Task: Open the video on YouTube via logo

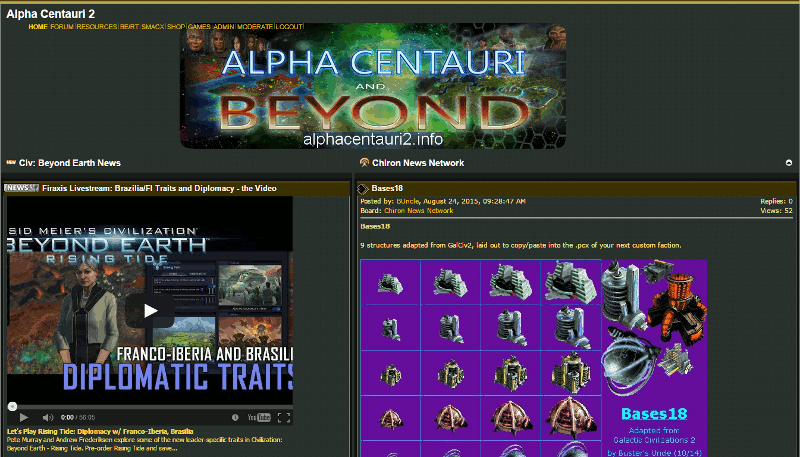Action: click(258, 417)
